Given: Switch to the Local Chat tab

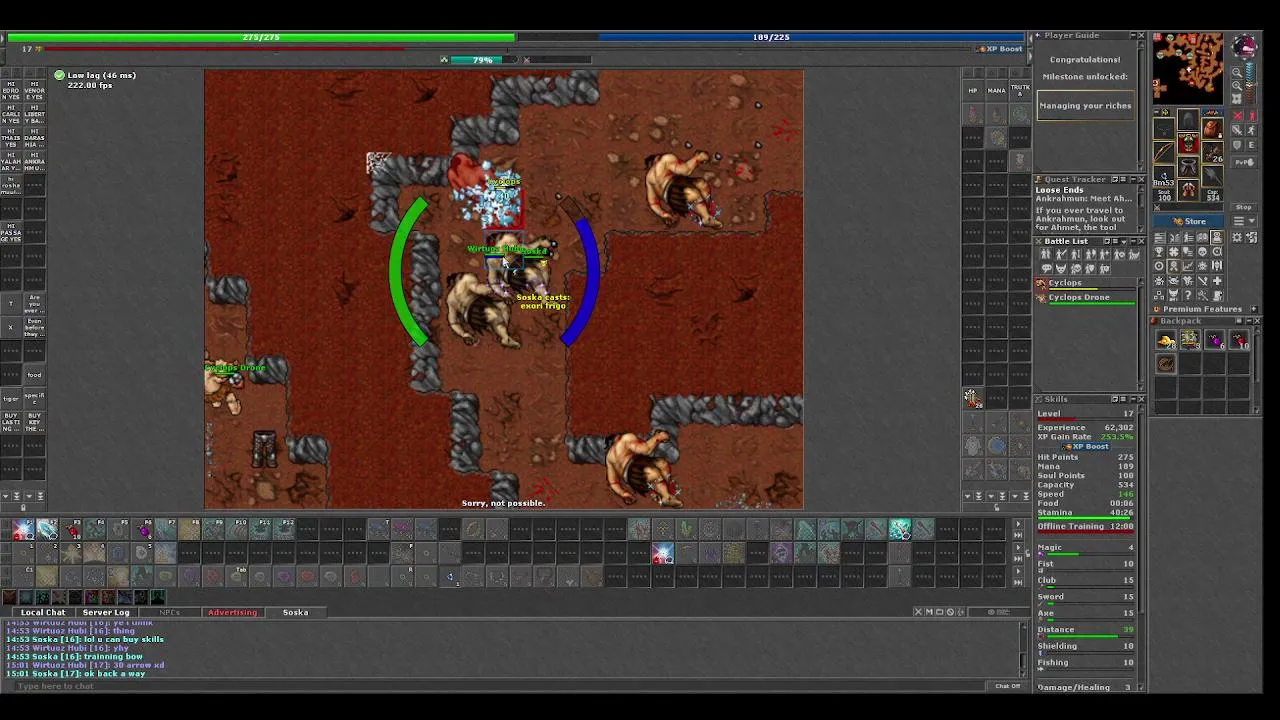Looking at the screenshot, I should [43, 612].
